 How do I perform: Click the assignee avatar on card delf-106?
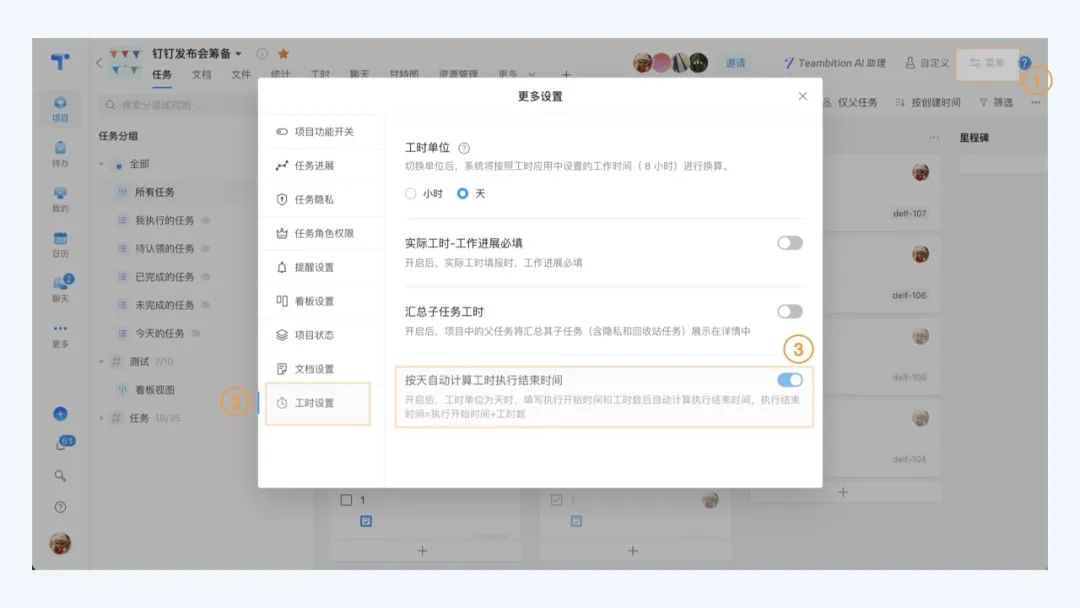pyautogui.click(x=920, y=254)
